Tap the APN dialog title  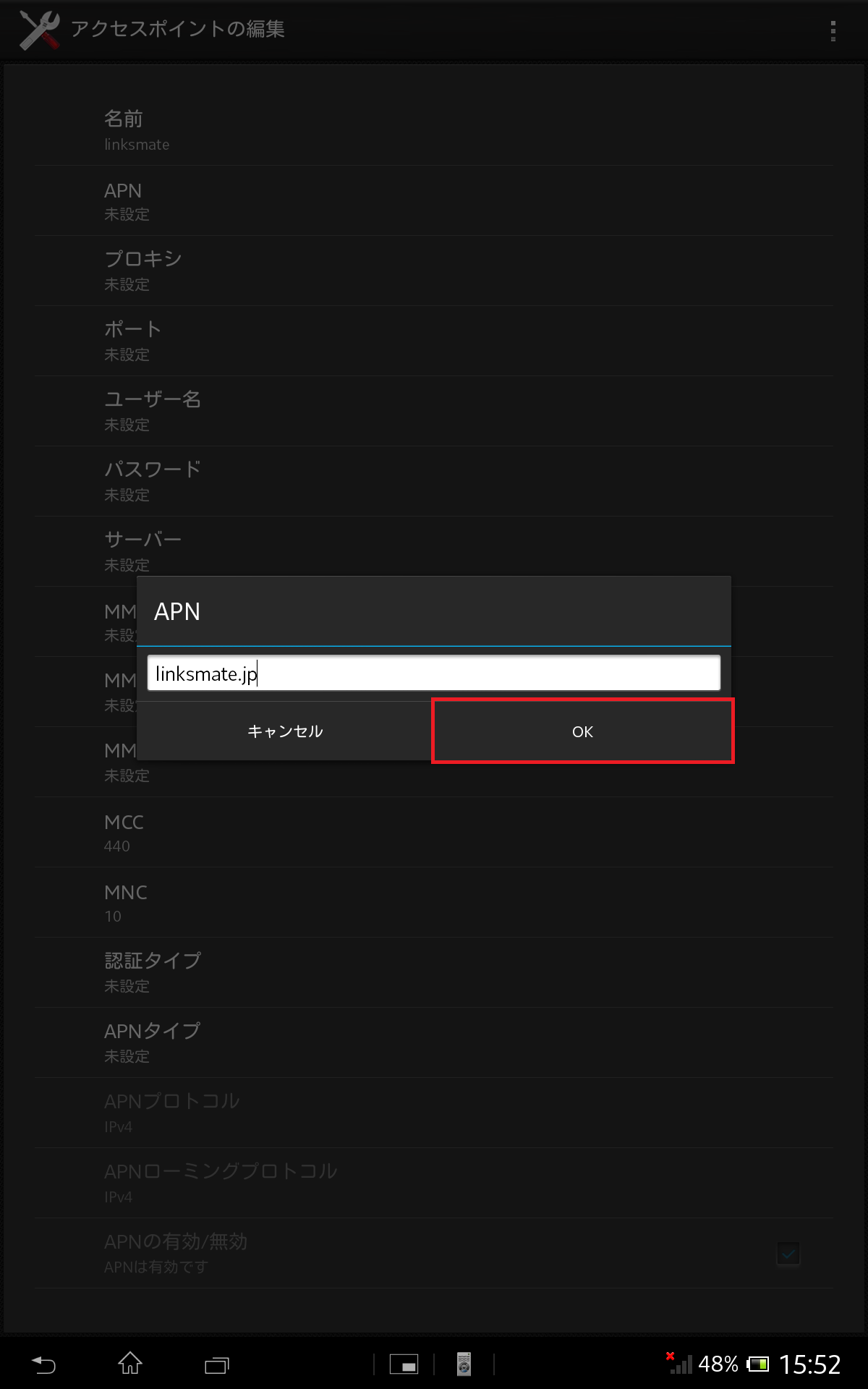[x=177, y=612]
